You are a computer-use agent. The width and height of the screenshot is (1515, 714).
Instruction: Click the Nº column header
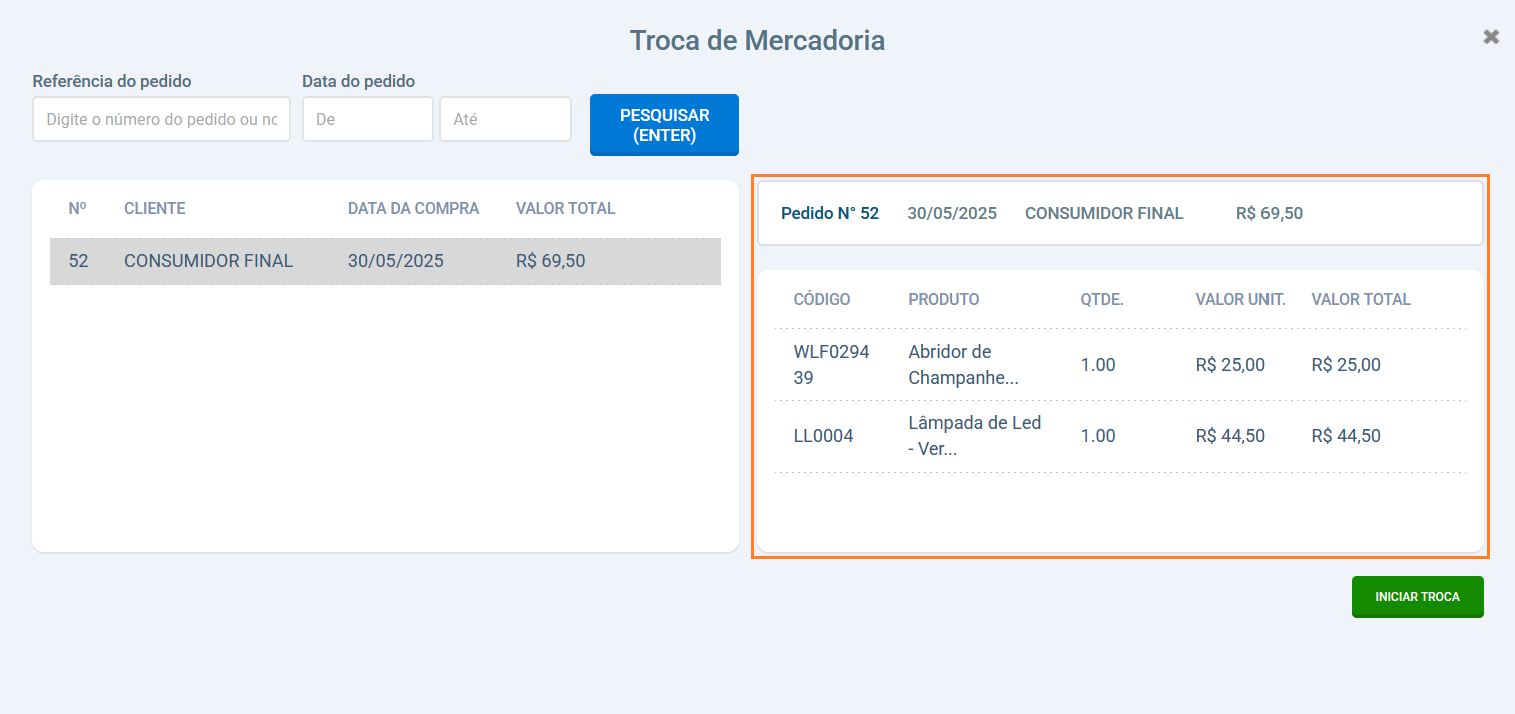coord(77,209)
